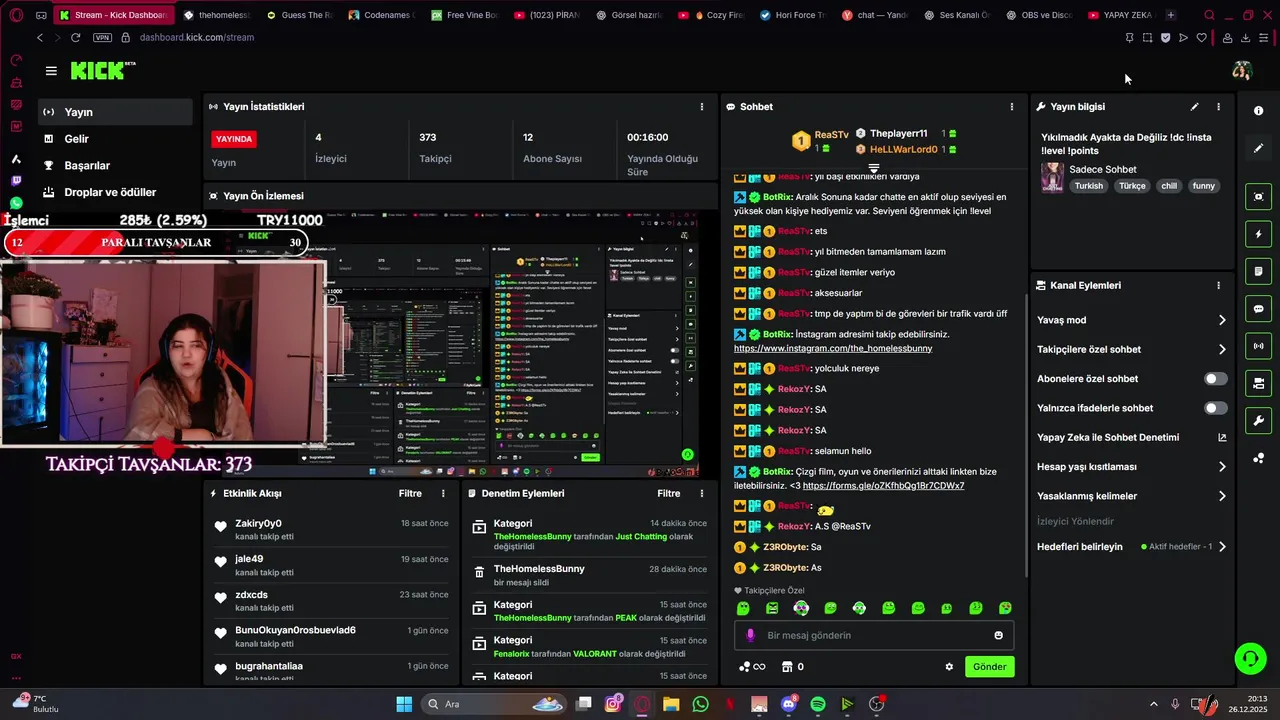The image size is (1280, 720).
Task: Click Zakiry0y0 in activity feed
Action: pos(258,523)
